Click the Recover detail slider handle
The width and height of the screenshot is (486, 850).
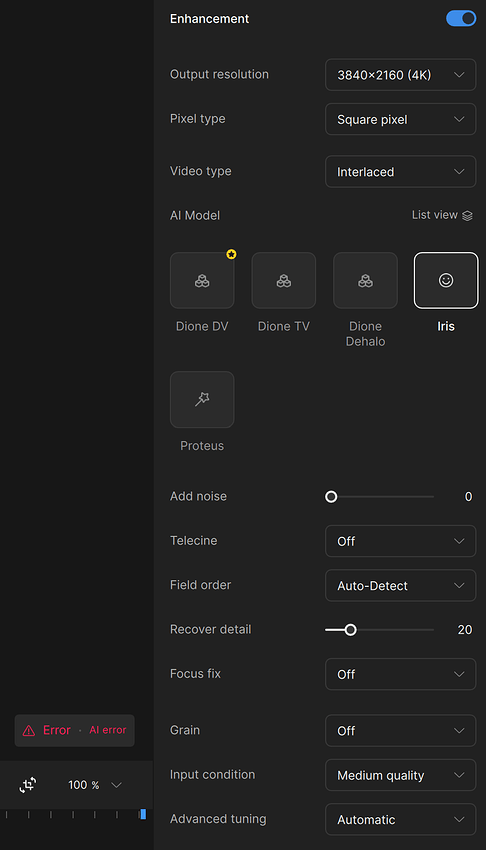[x=351, y=629]
